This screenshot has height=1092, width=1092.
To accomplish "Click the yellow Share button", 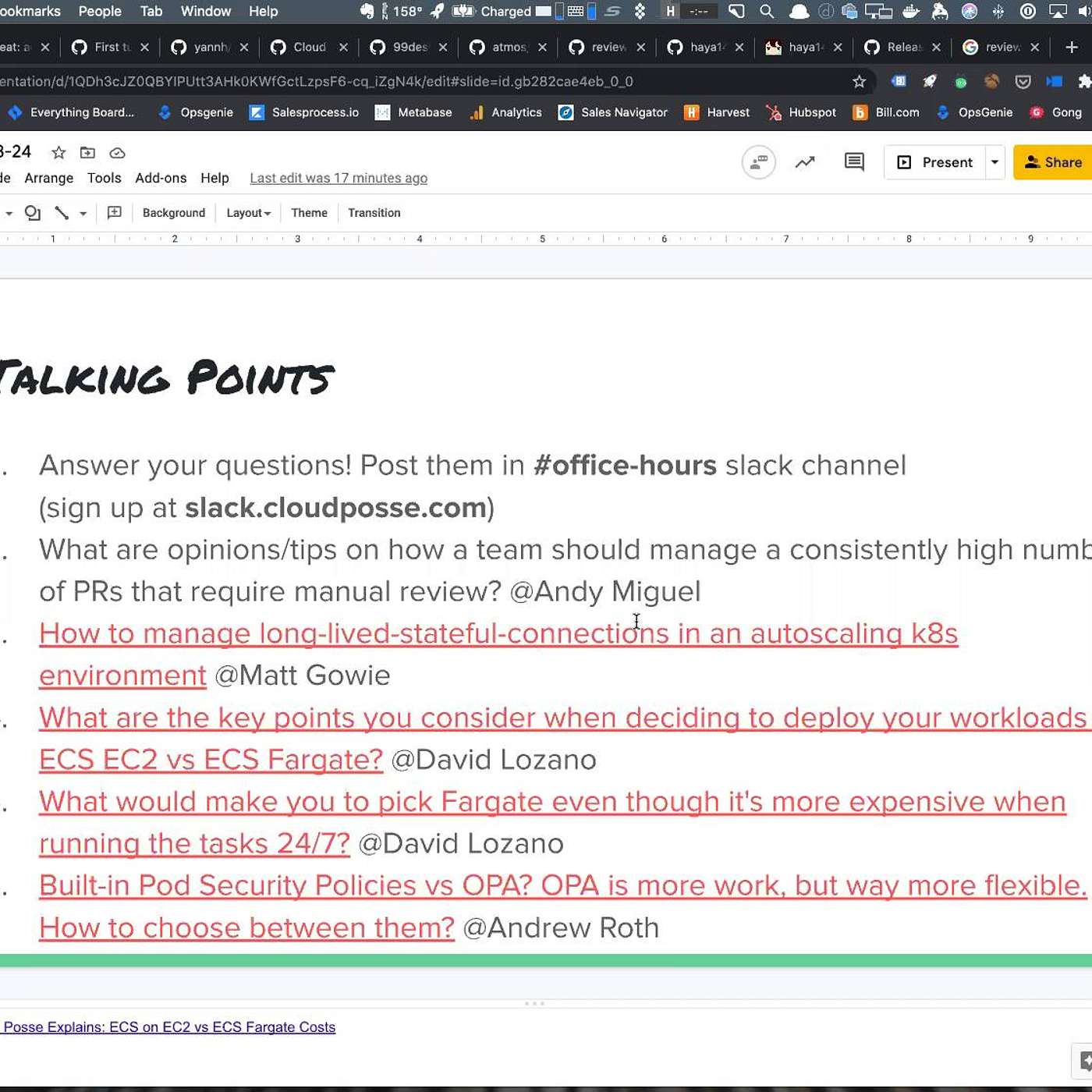I will tap(1053, 162).
